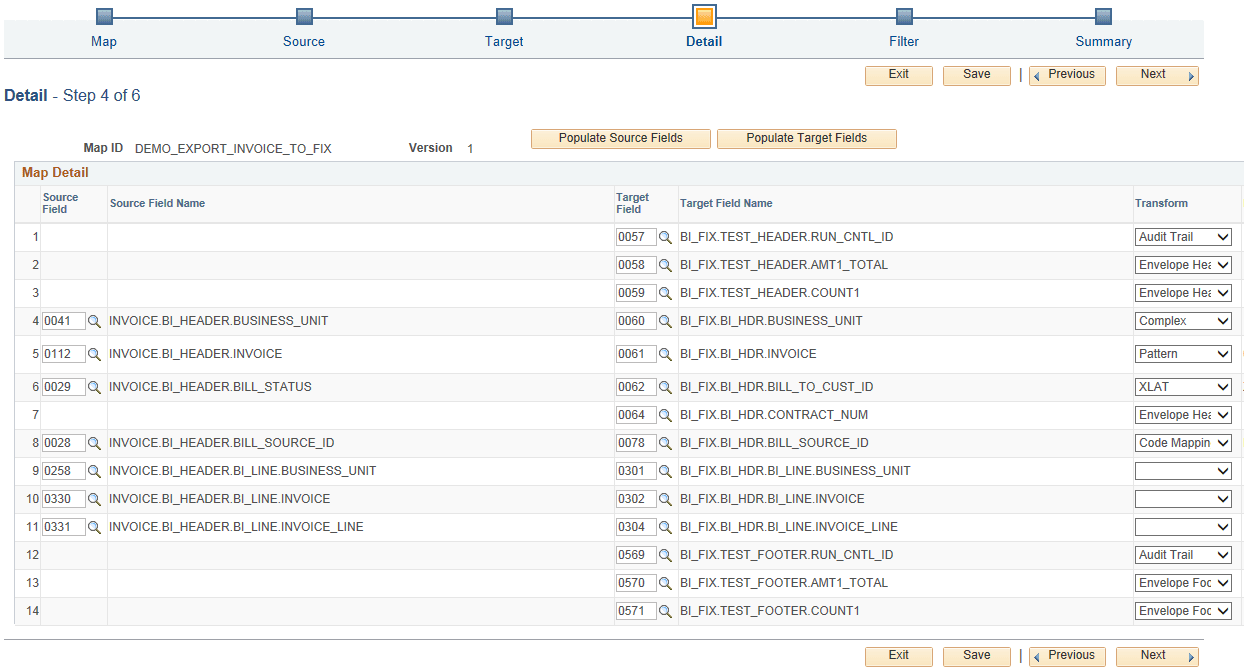Image resolution: width=1244 pixels, height=672 pixels.
Task: Open lookup for target field 0061
Action: point(665,354)
